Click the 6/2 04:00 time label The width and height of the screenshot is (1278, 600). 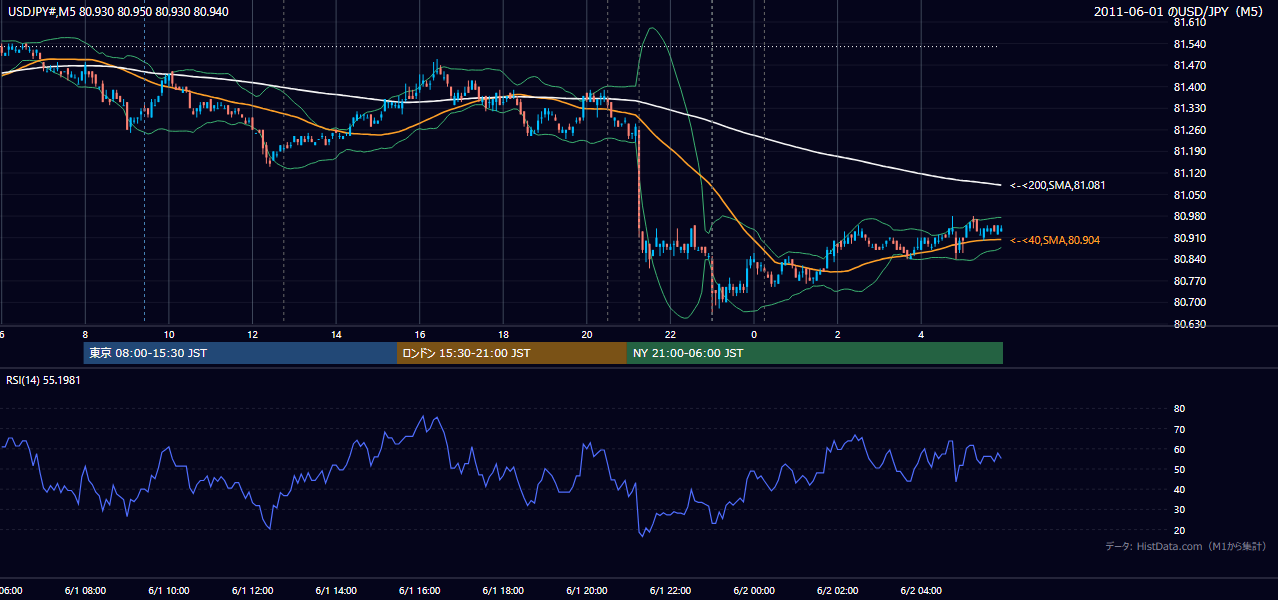(920, 591)
